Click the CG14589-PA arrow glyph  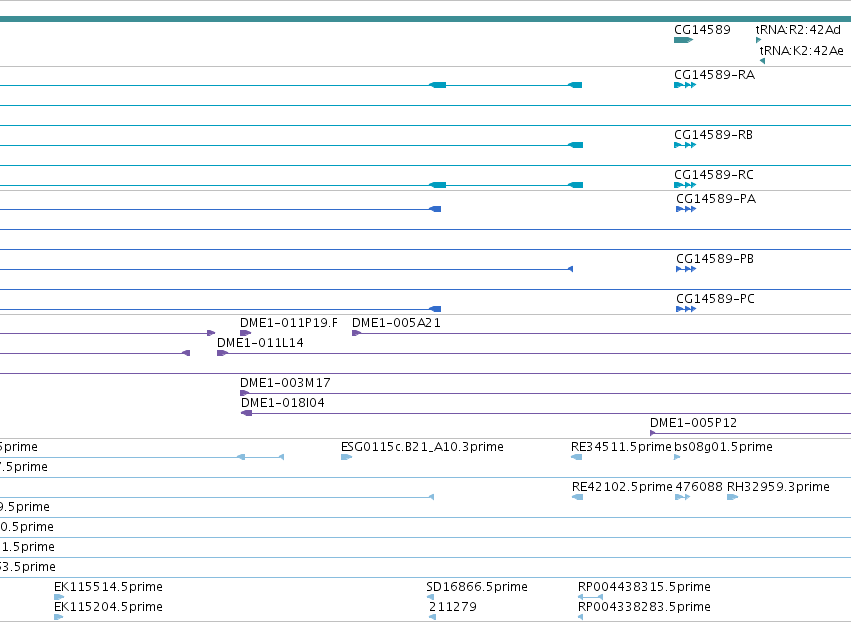pyautogui.click(x=686, y=209)
